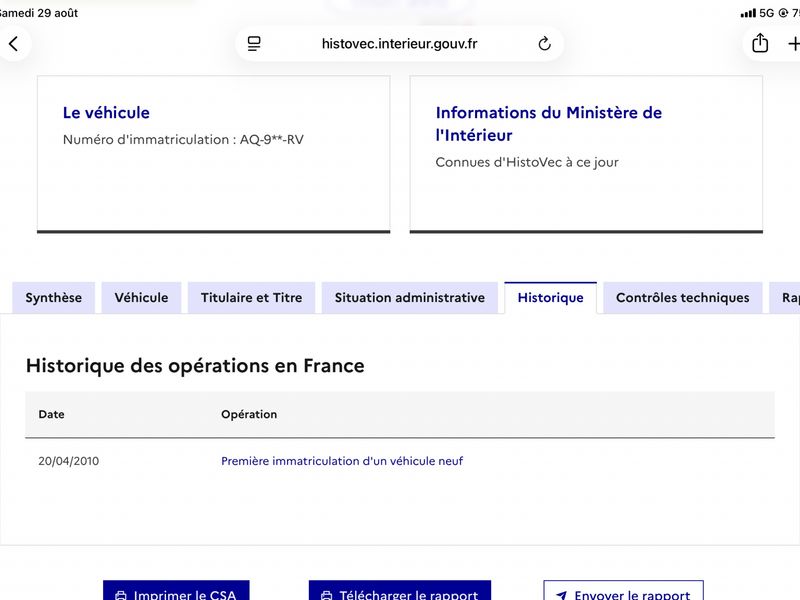Click the paper-plane icon on Envoyer le rapport
Image resolution: width=800 pixels, height=600 pixels.
coord(562,595)
